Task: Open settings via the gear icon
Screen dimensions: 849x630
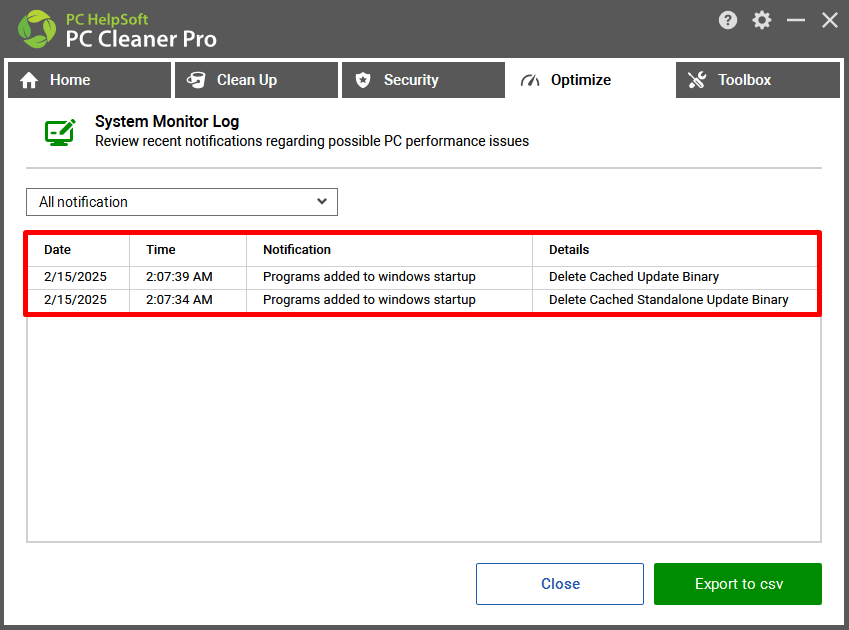Action: [762, 21]
